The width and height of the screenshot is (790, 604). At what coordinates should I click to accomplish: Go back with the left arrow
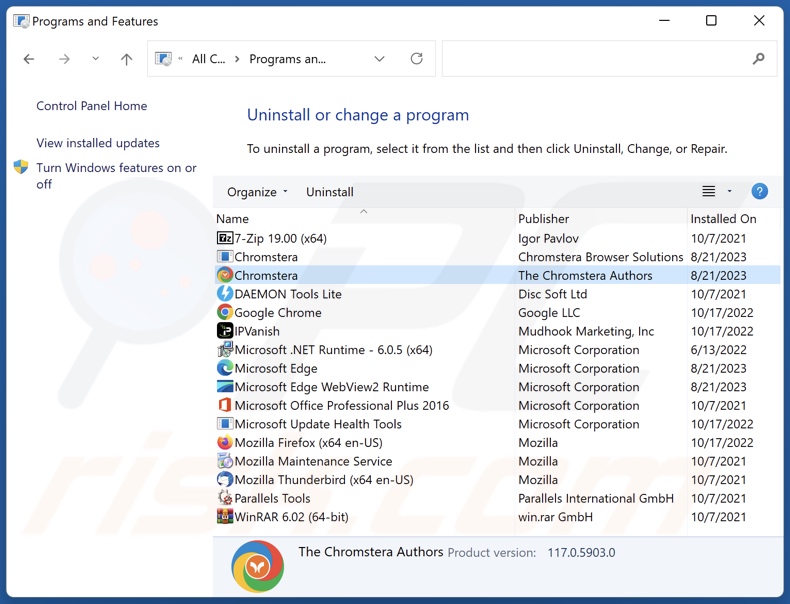(x=29, y=59)
